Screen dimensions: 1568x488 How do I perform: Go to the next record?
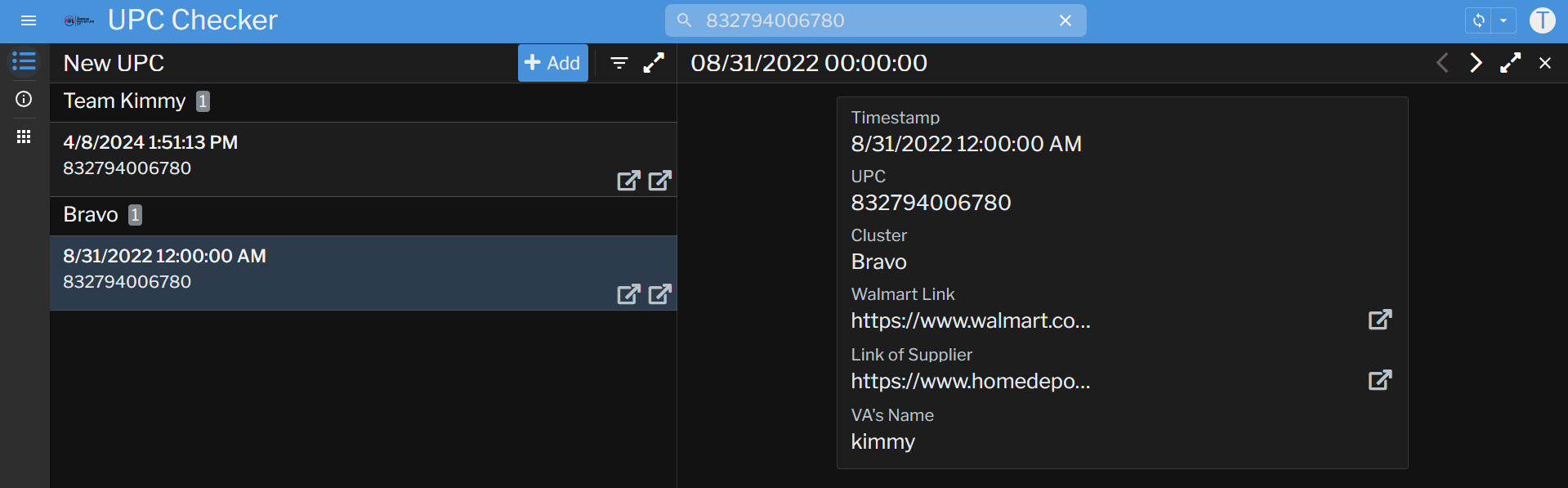click(x=1476, y=63)
